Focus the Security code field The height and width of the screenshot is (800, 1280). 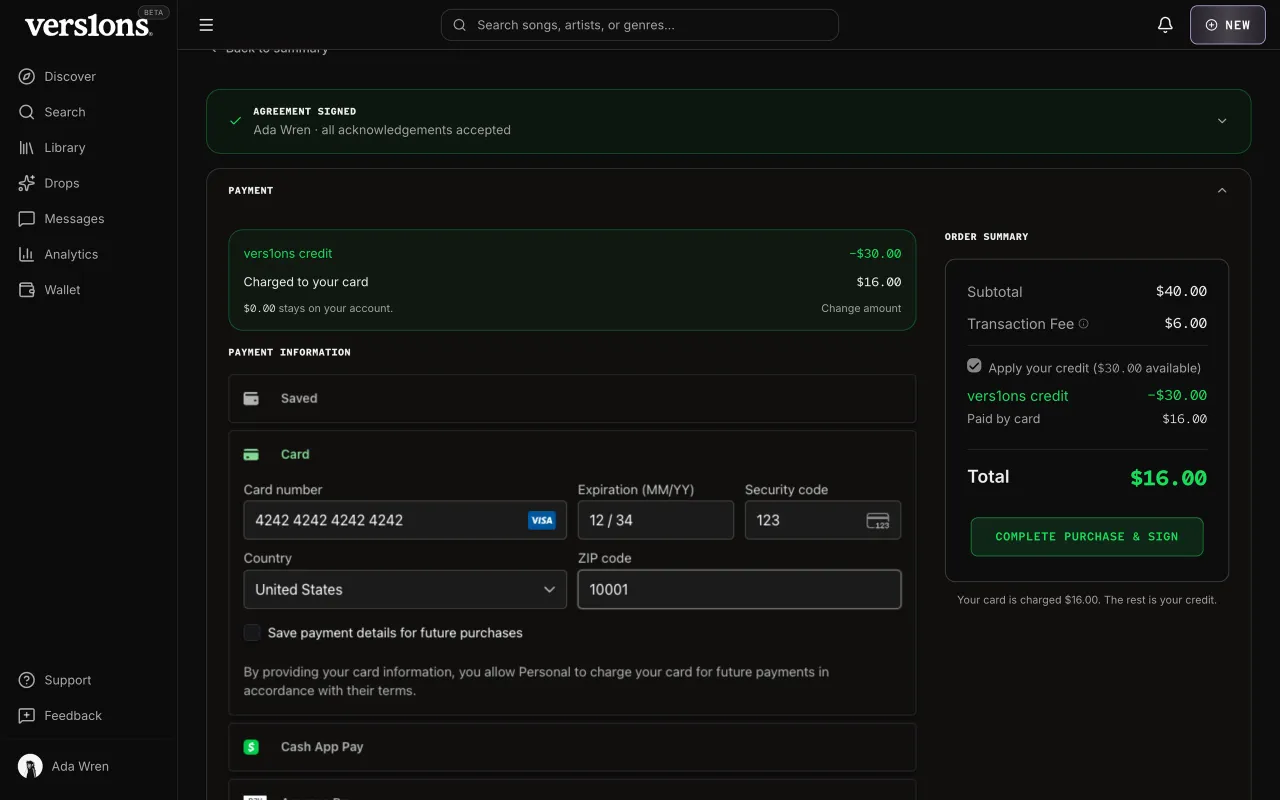(x=823, y=520)
